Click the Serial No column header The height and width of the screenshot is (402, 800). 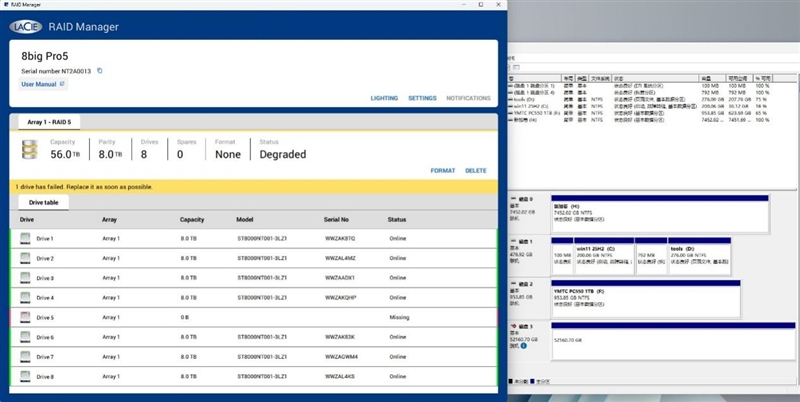(x=336, y=219)
